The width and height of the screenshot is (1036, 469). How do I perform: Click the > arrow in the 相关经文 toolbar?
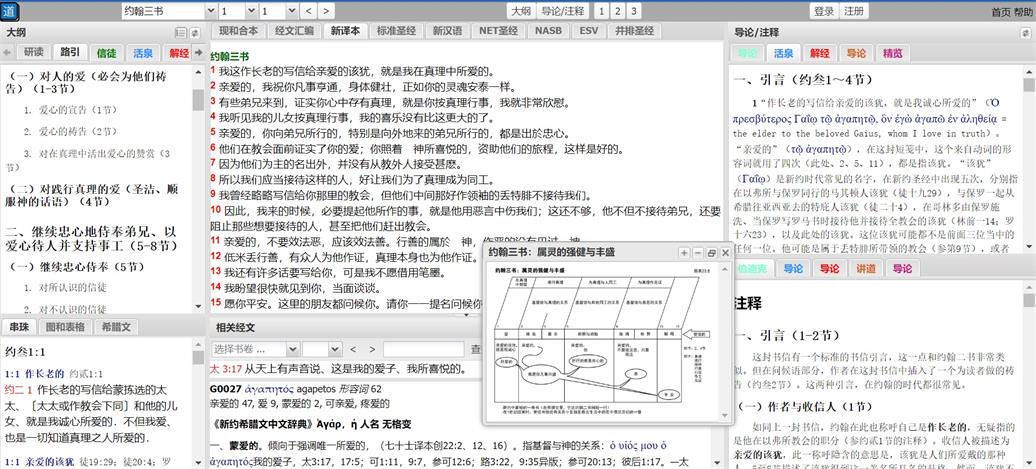(371, 349)
